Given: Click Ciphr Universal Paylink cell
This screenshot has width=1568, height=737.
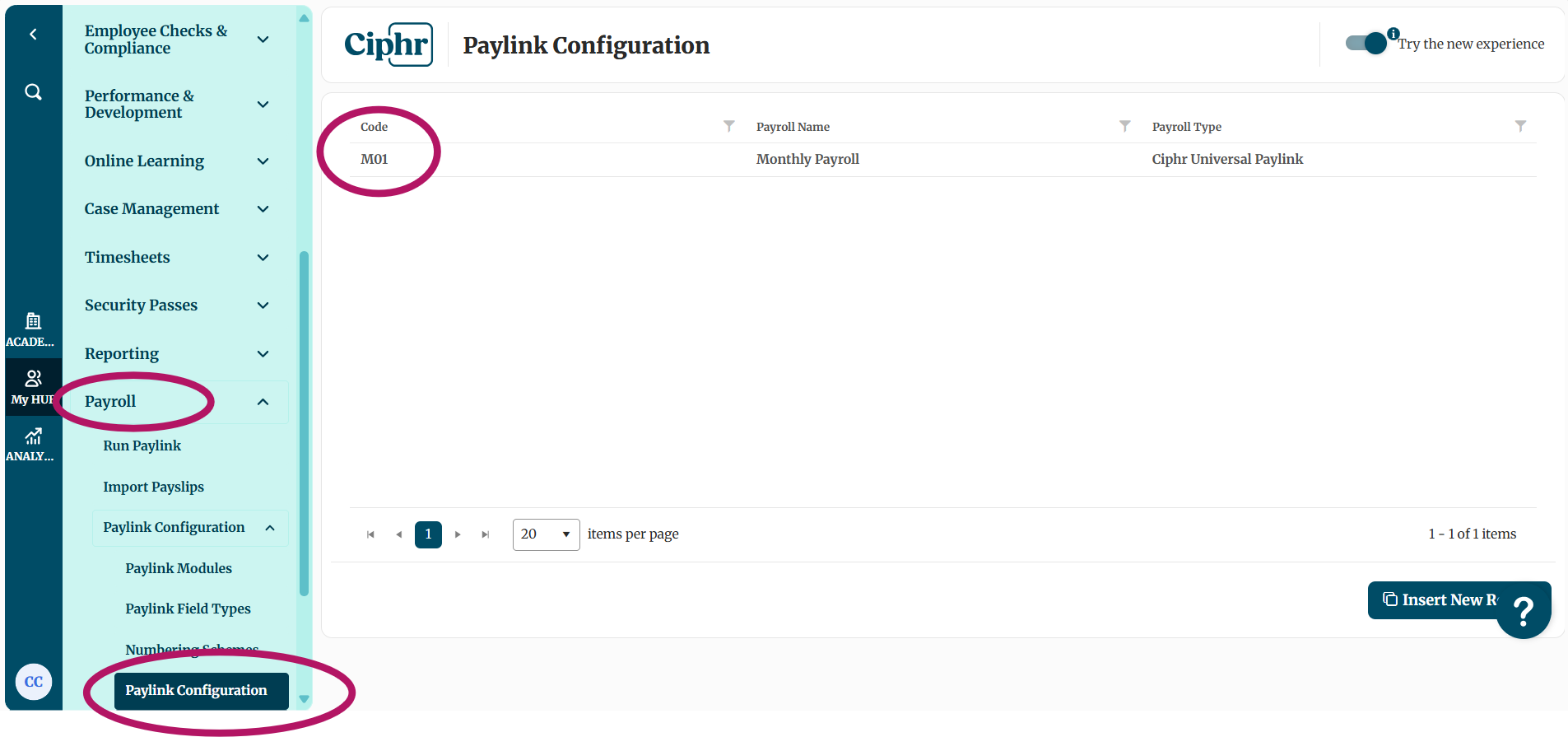Looking at the screenshot, I should pyautogui.click(x=1227, y=160).
